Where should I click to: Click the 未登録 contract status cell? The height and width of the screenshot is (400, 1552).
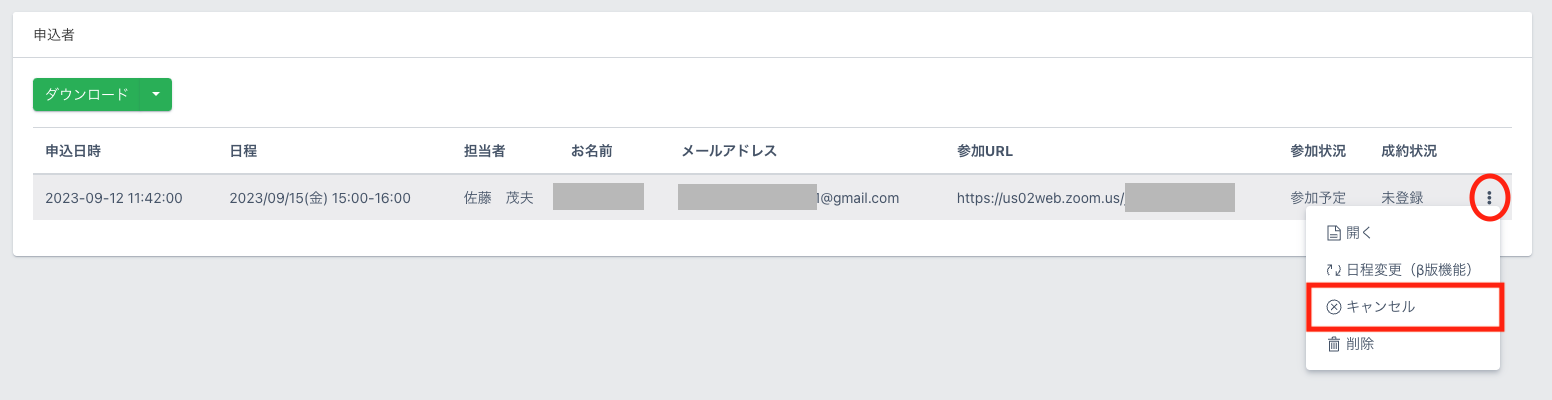click(1402, 198)
